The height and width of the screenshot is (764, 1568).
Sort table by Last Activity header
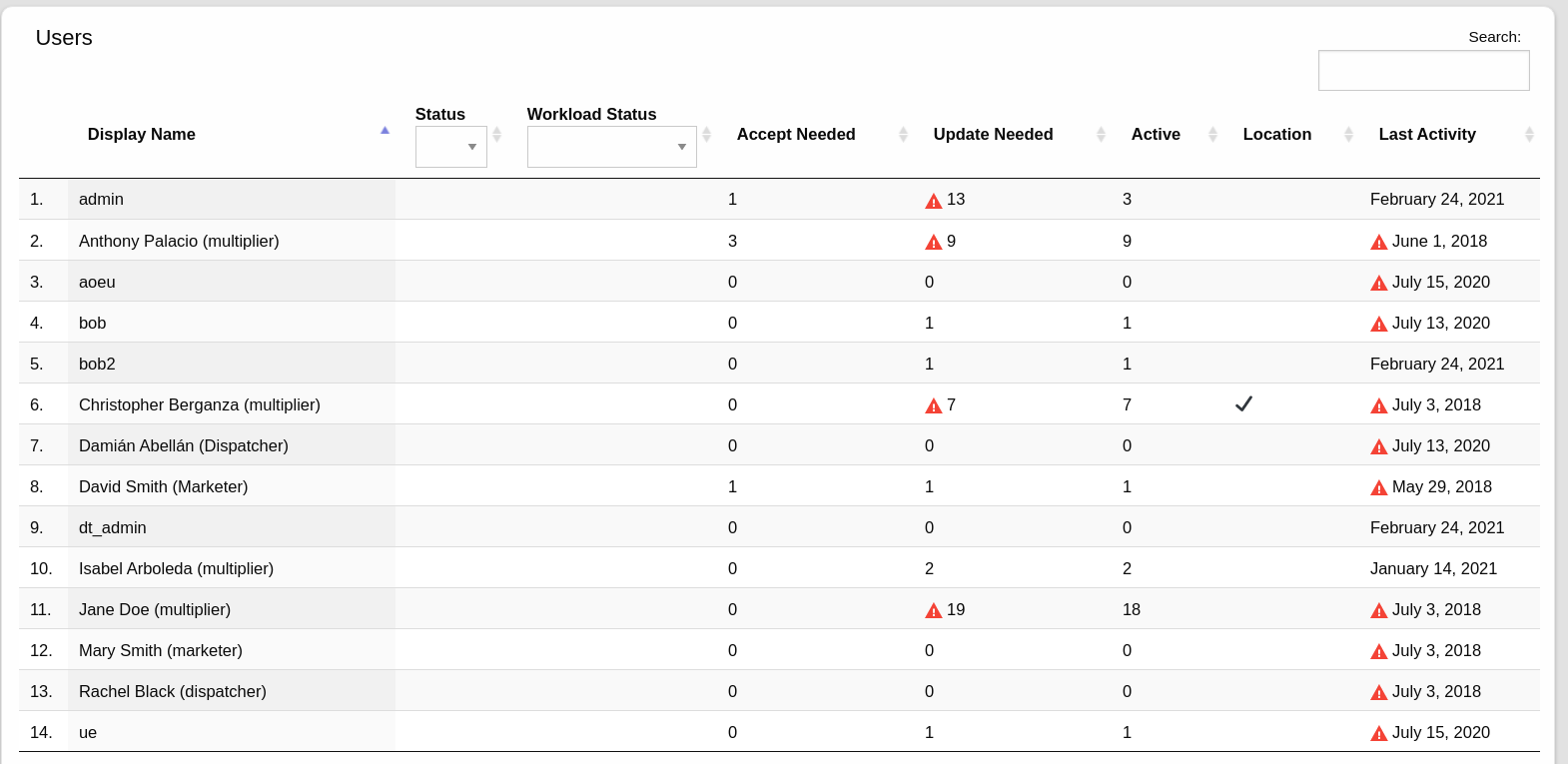click(1427, 134)
